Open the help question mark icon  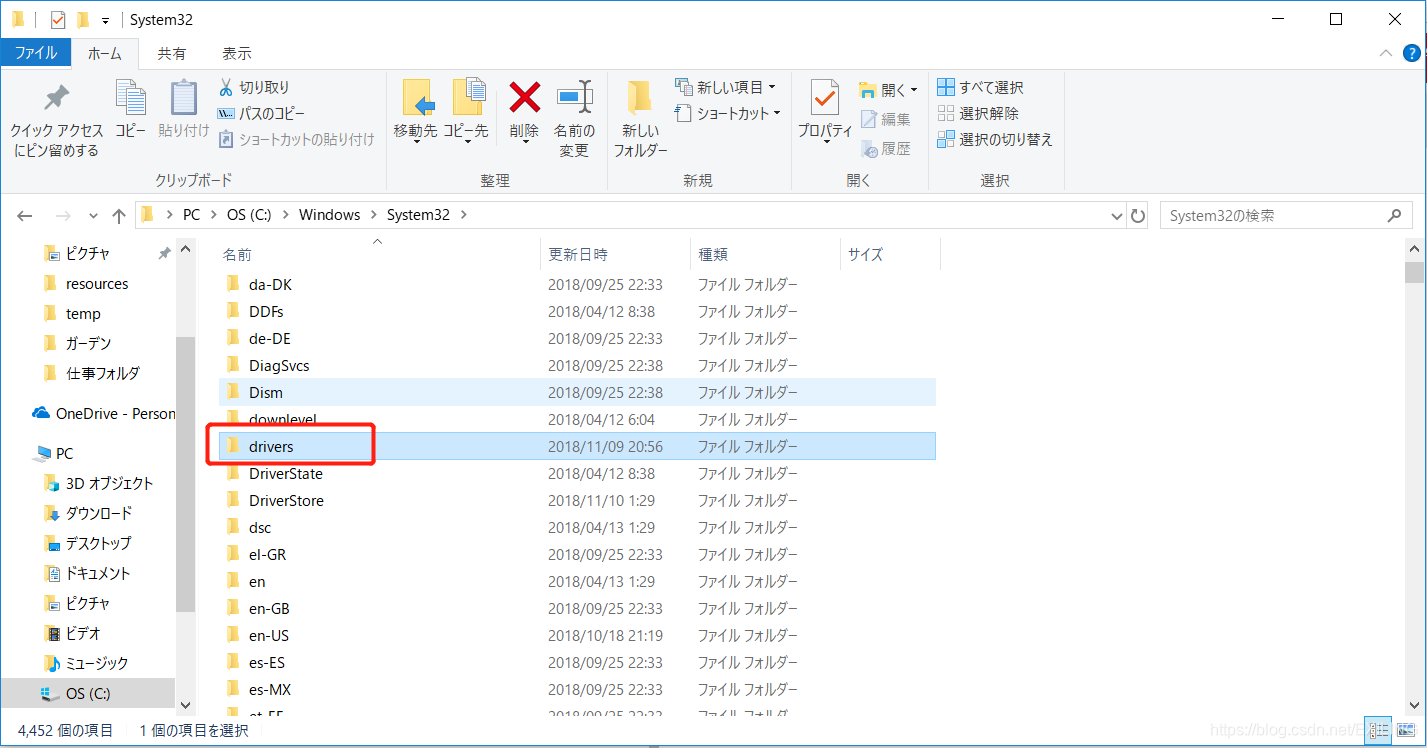pyautogui.click(x=1410, y=53)
